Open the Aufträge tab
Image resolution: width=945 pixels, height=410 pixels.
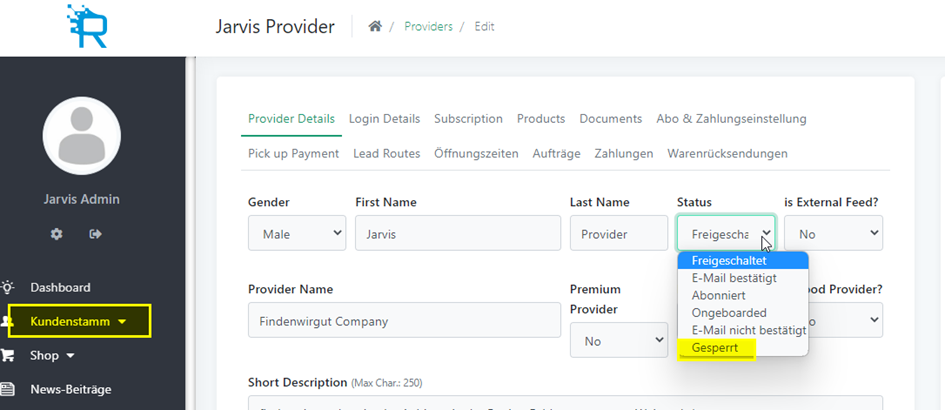tap(556, 154)
